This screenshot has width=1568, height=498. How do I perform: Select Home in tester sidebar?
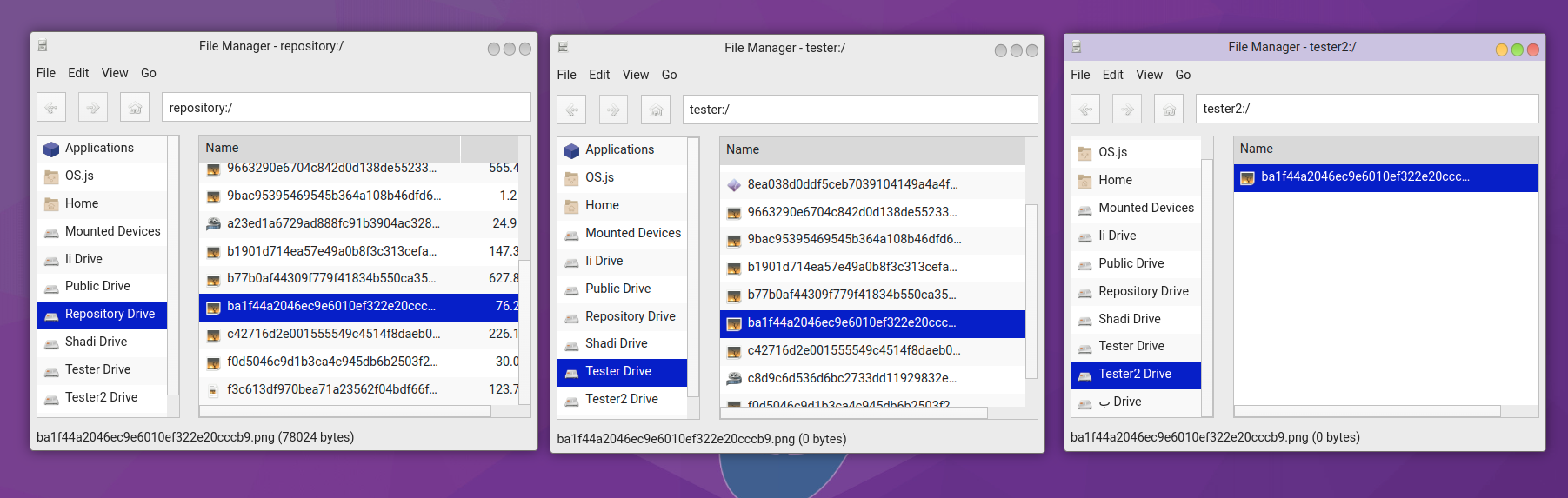623,205
